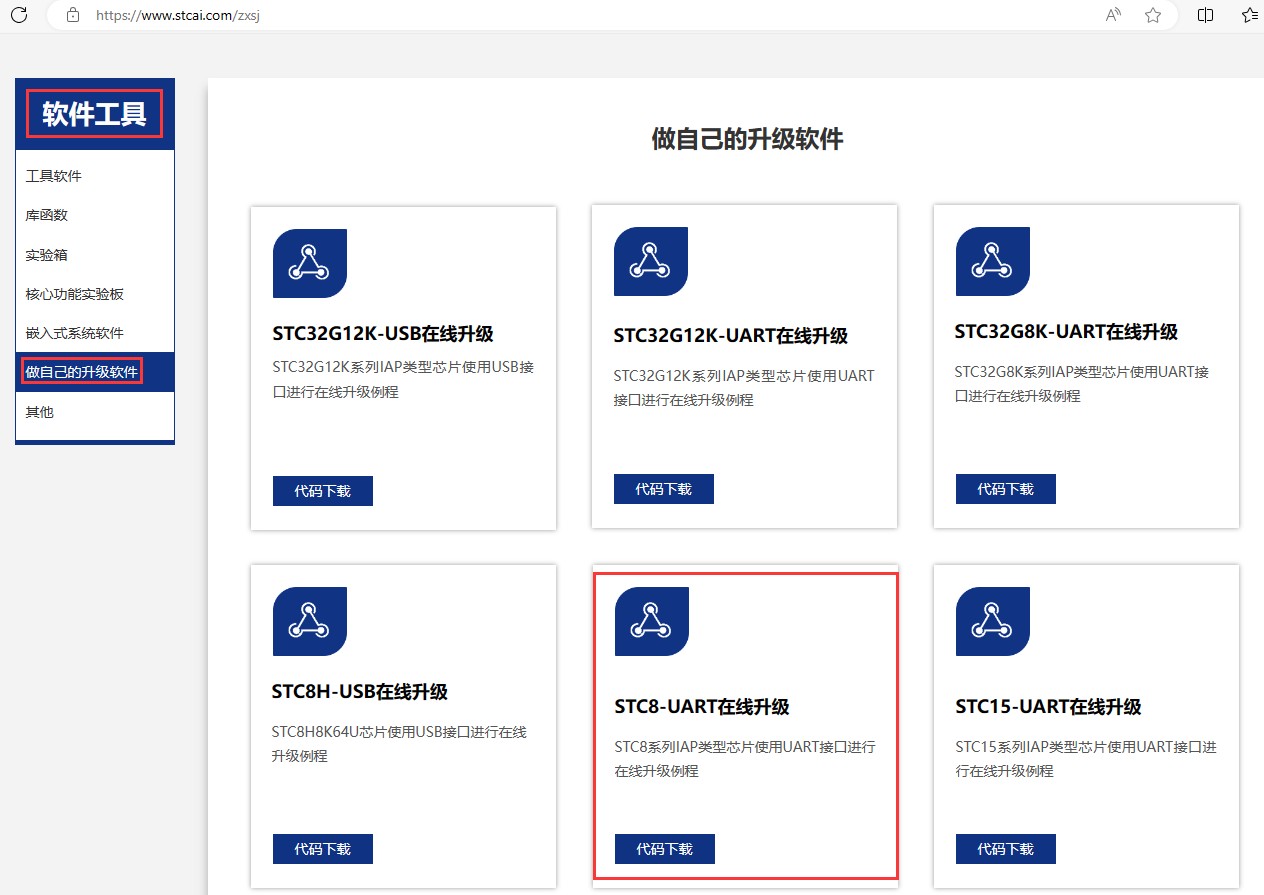Screen dimensions: 1264x895
Task: Click the STC32G8K-UART card icon
Action: 993,261
